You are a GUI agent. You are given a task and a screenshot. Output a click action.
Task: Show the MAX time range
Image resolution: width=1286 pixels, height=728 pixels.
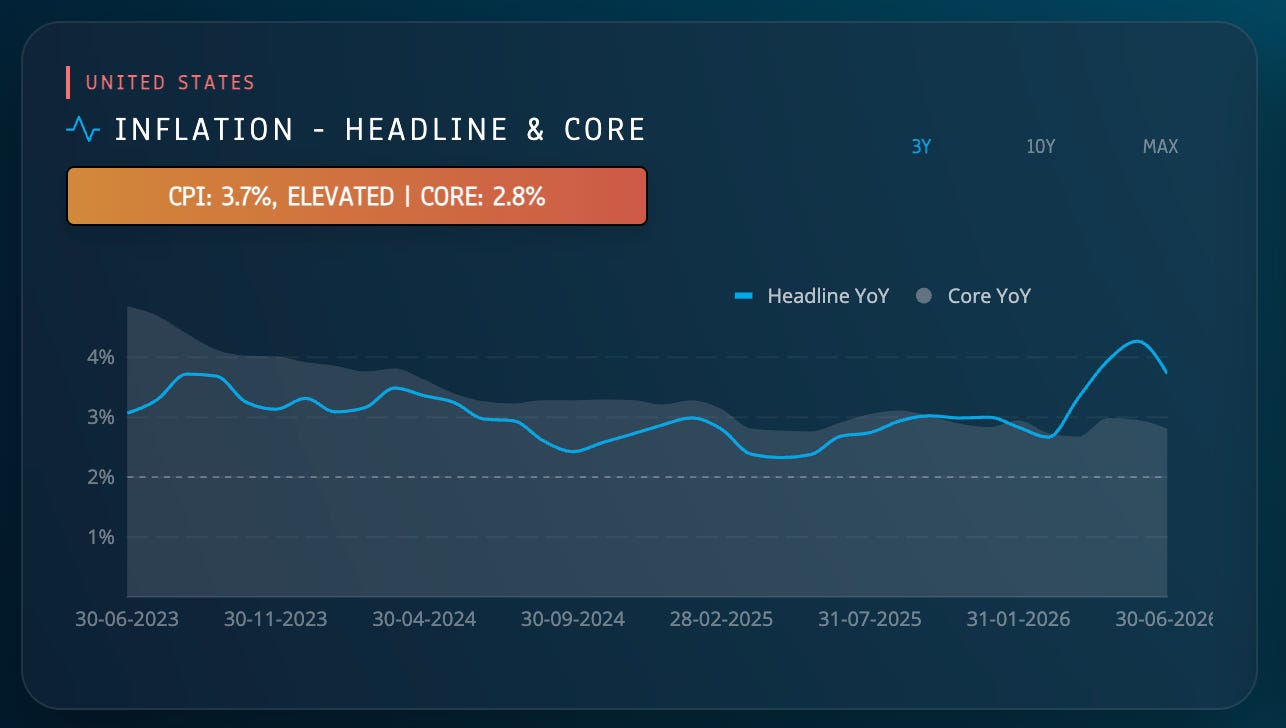point(1160,147)
